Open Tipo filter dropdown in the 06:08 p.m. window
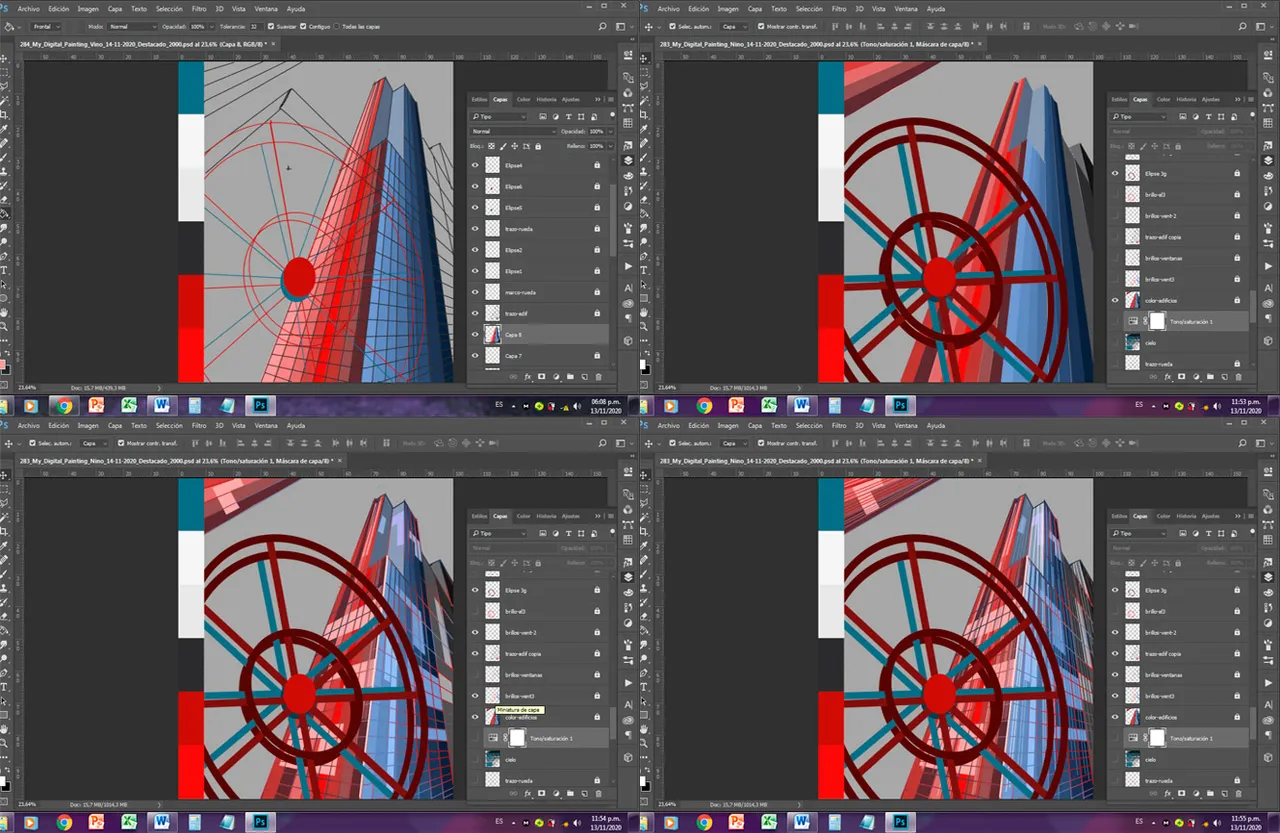This screenshot has height=833, width=1280. pos(498,116)
